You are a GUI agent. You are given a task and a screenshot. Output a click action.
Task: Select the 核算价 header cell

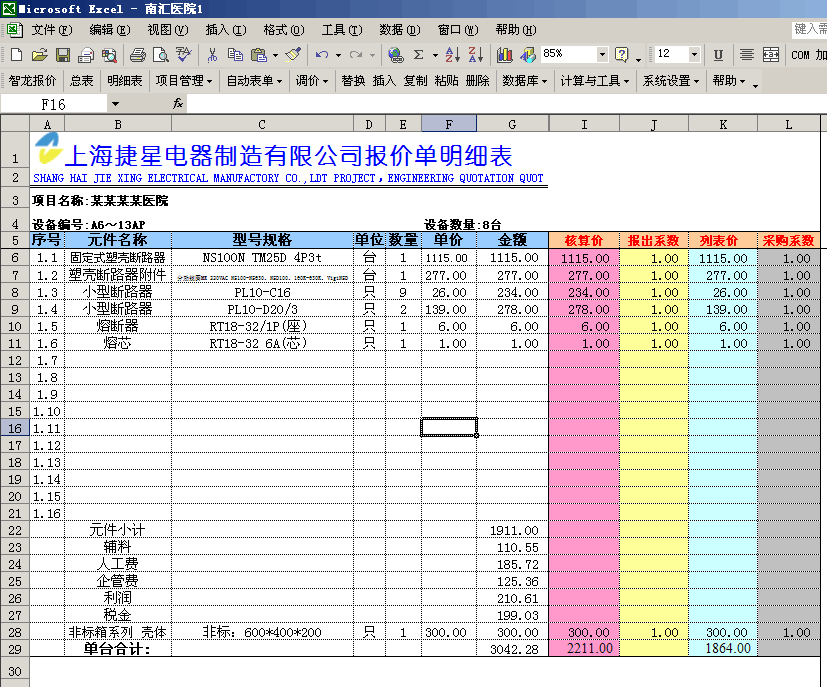tap(584, 240)
